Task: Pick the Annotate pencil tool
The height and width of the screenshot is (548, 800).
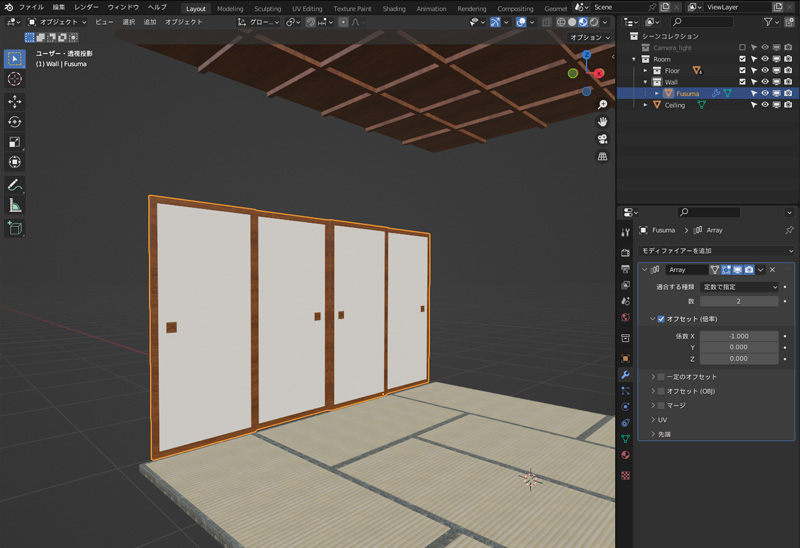Action: point(15,185)
